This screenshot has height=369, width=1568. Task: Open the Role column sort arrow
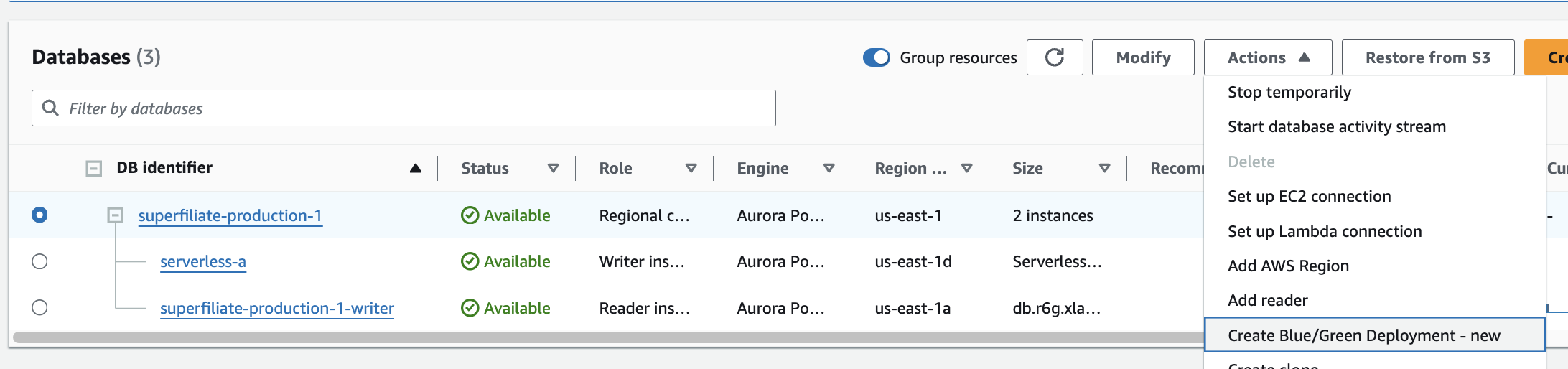[691, 168]
